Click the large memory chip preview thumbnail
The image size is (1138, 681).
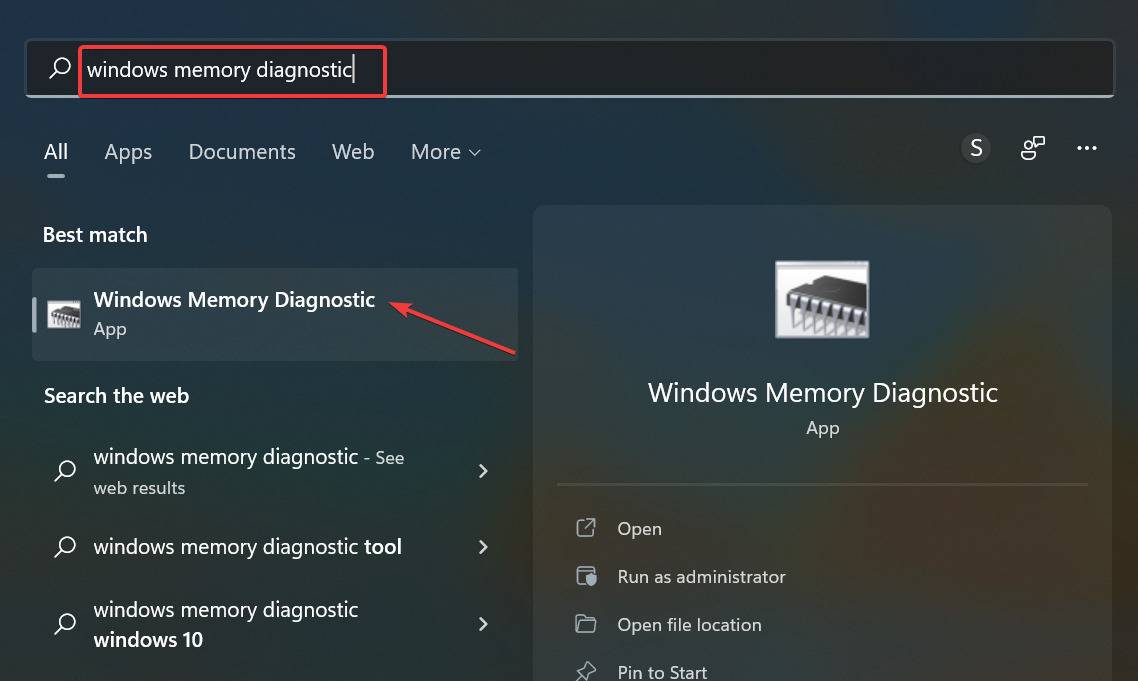tap(822, 299)
